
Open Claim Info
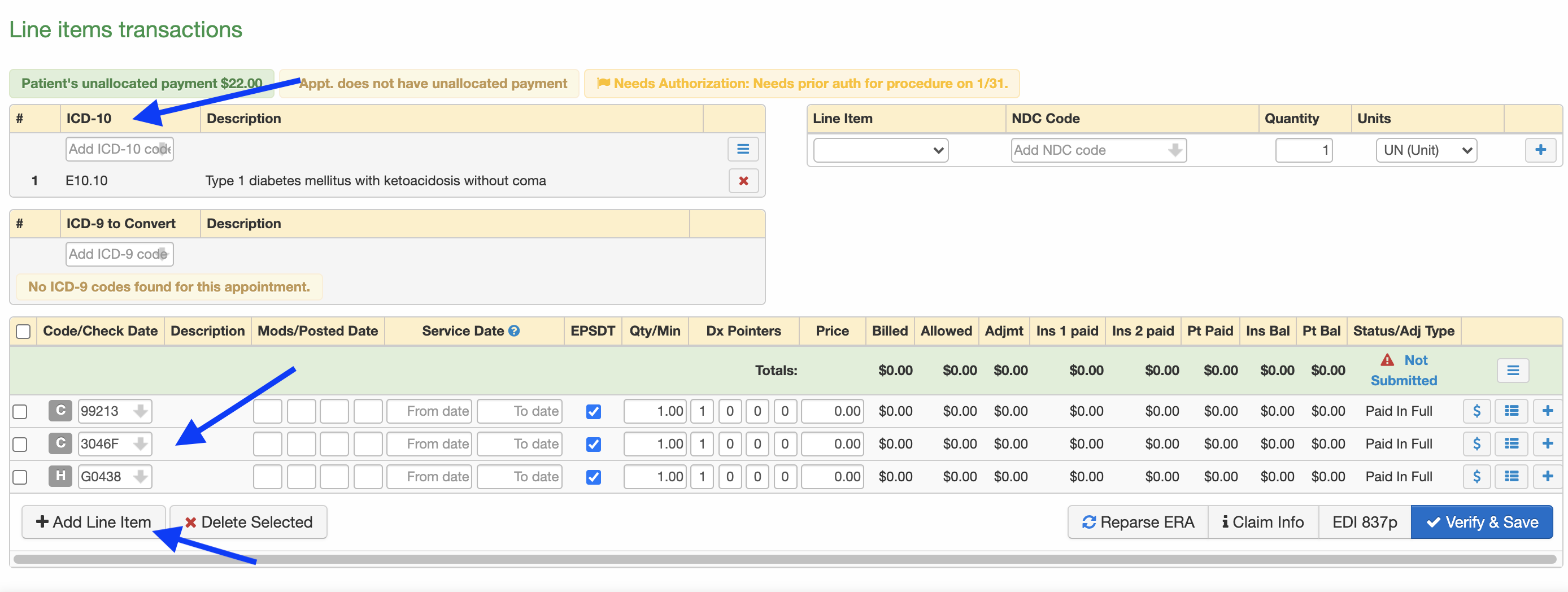click(1263, 522)
